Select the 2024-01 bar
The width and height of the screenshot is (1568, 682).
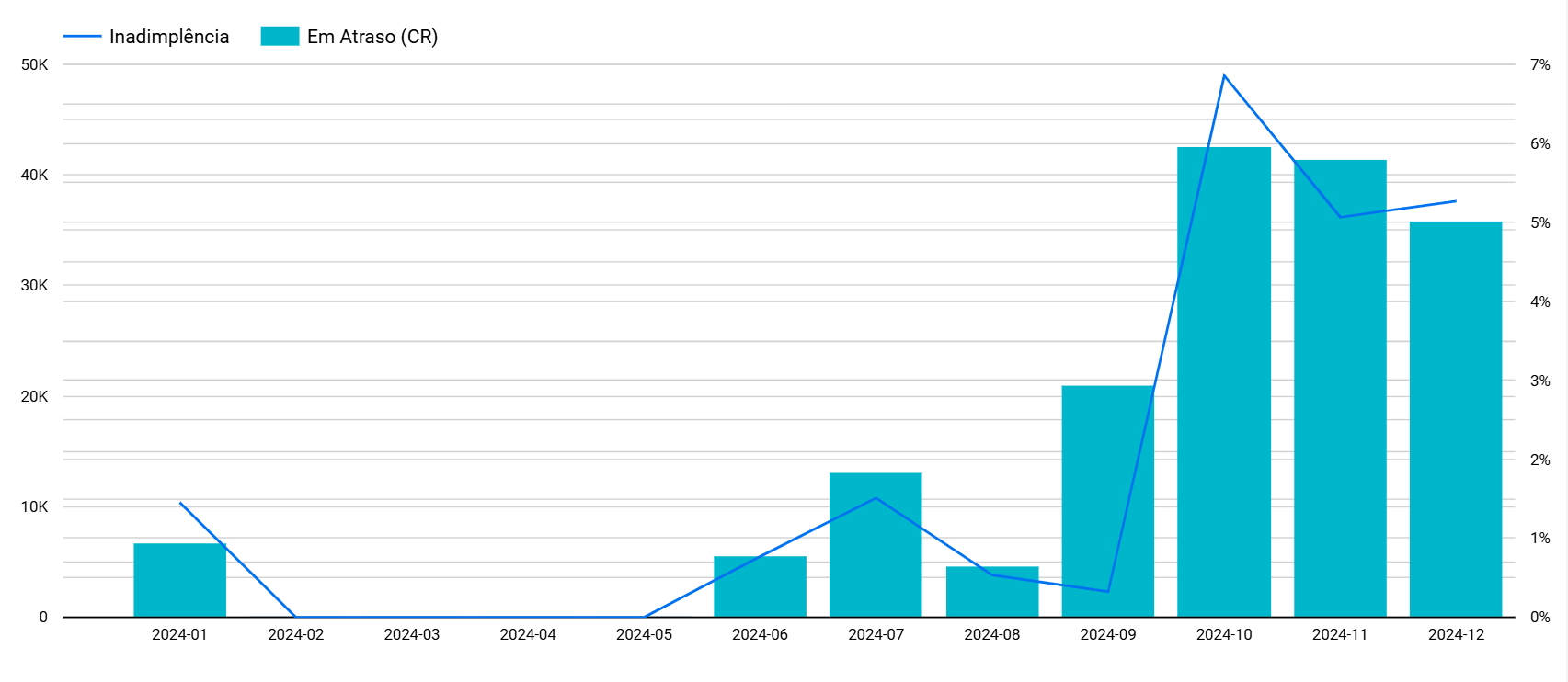click(x=179, y=581)
